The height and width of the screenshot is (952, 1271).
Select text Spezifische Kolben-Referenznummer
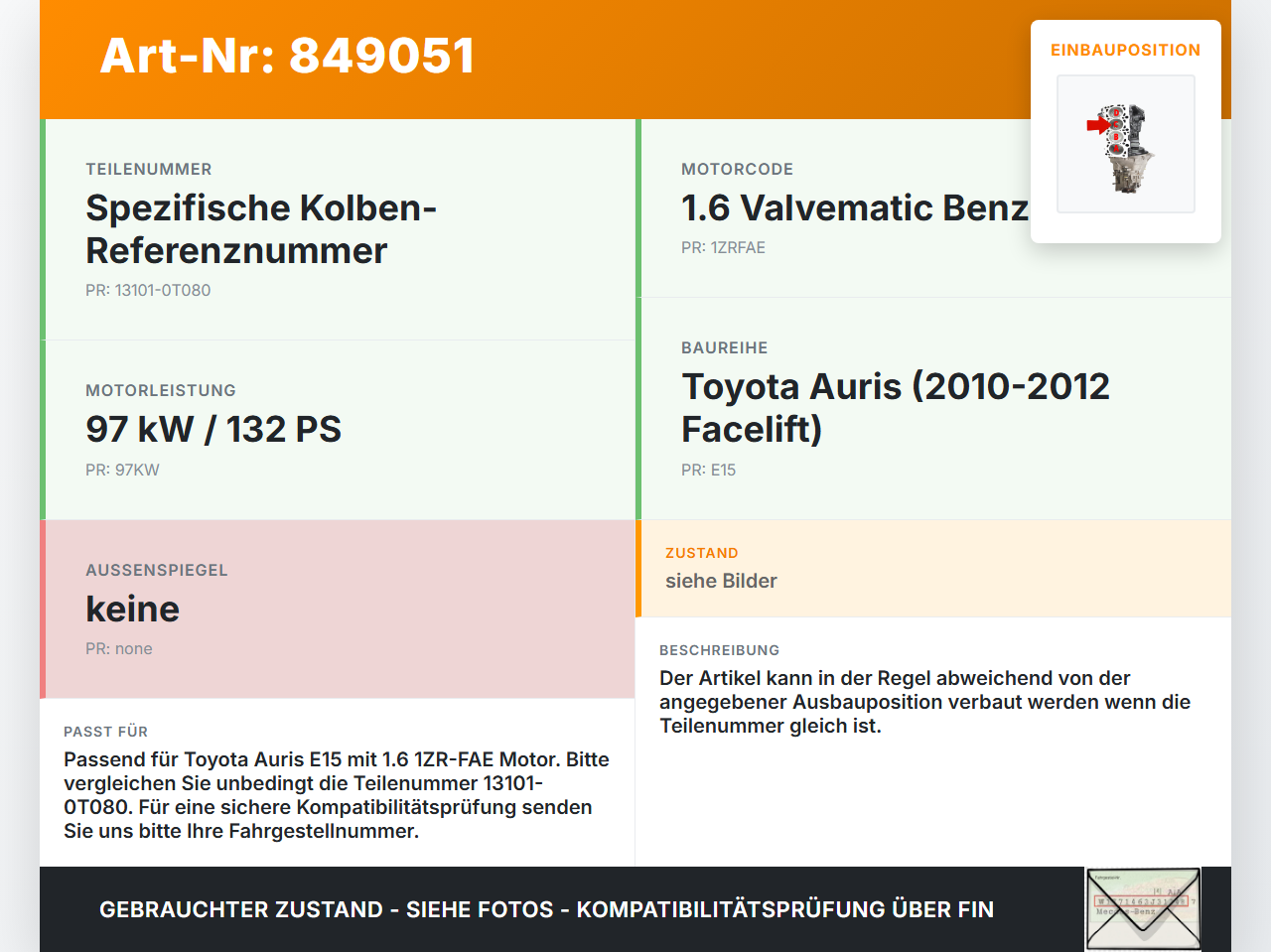pyautogui.click(x=261, y=229)
